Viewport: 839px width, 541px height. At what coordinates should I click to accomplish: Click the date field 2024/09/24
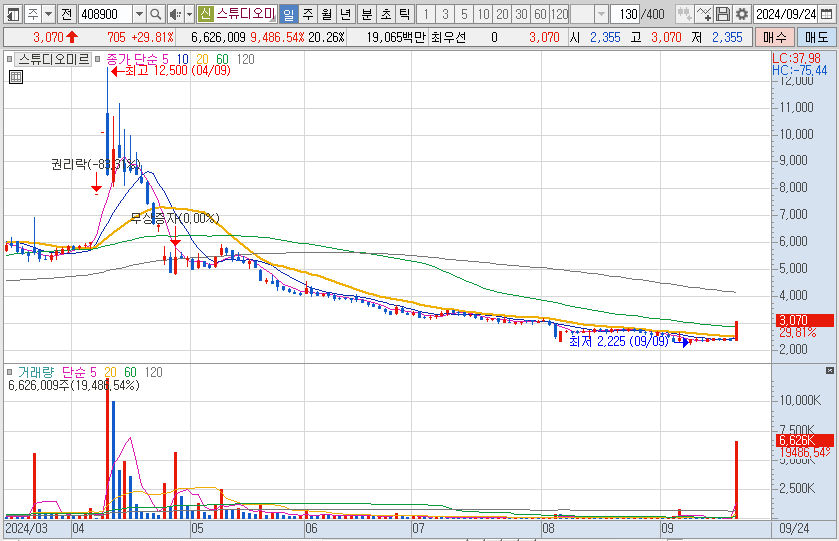(785, 14)
